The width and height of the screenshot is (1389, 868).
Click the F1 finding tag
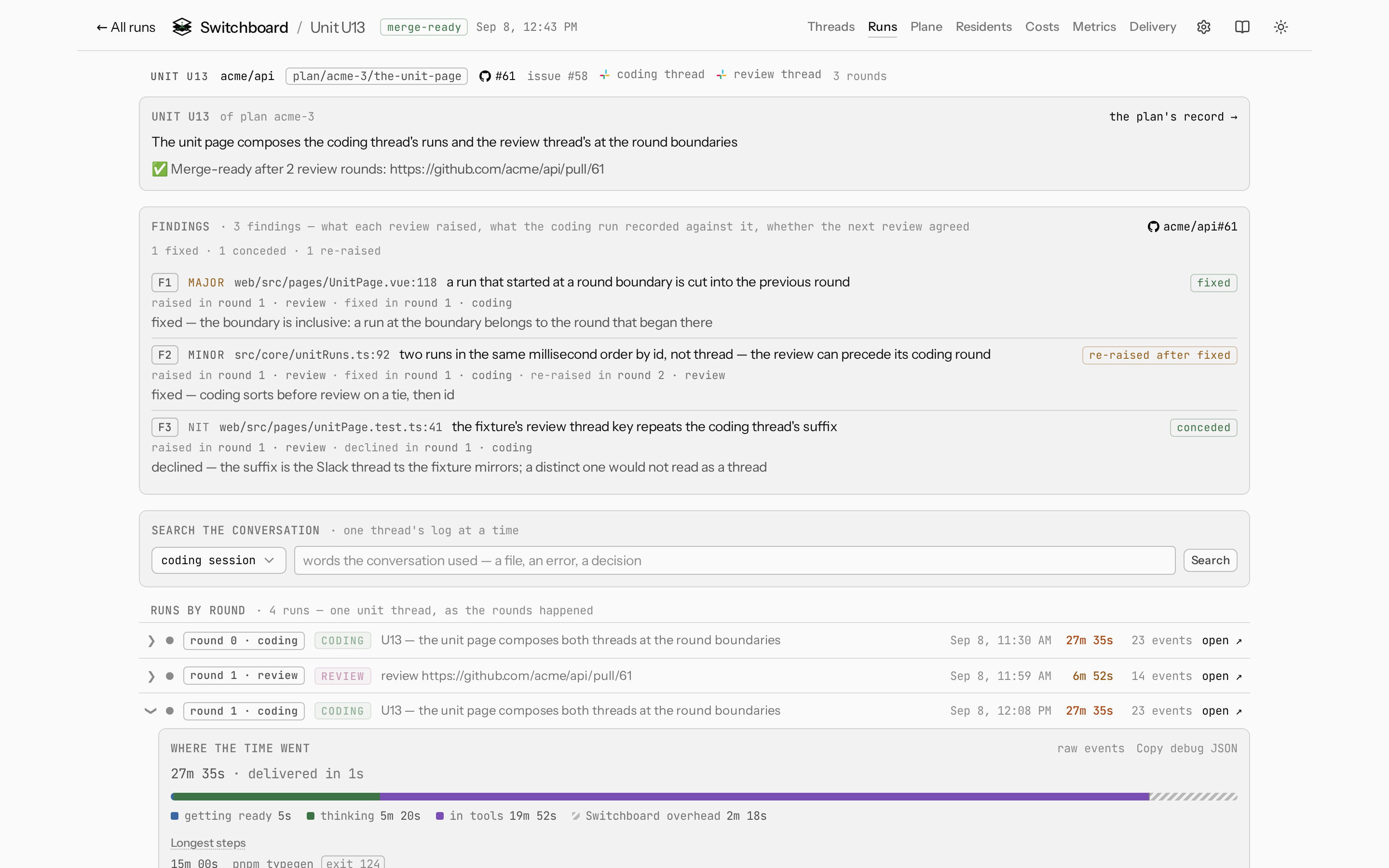point(165,283)
